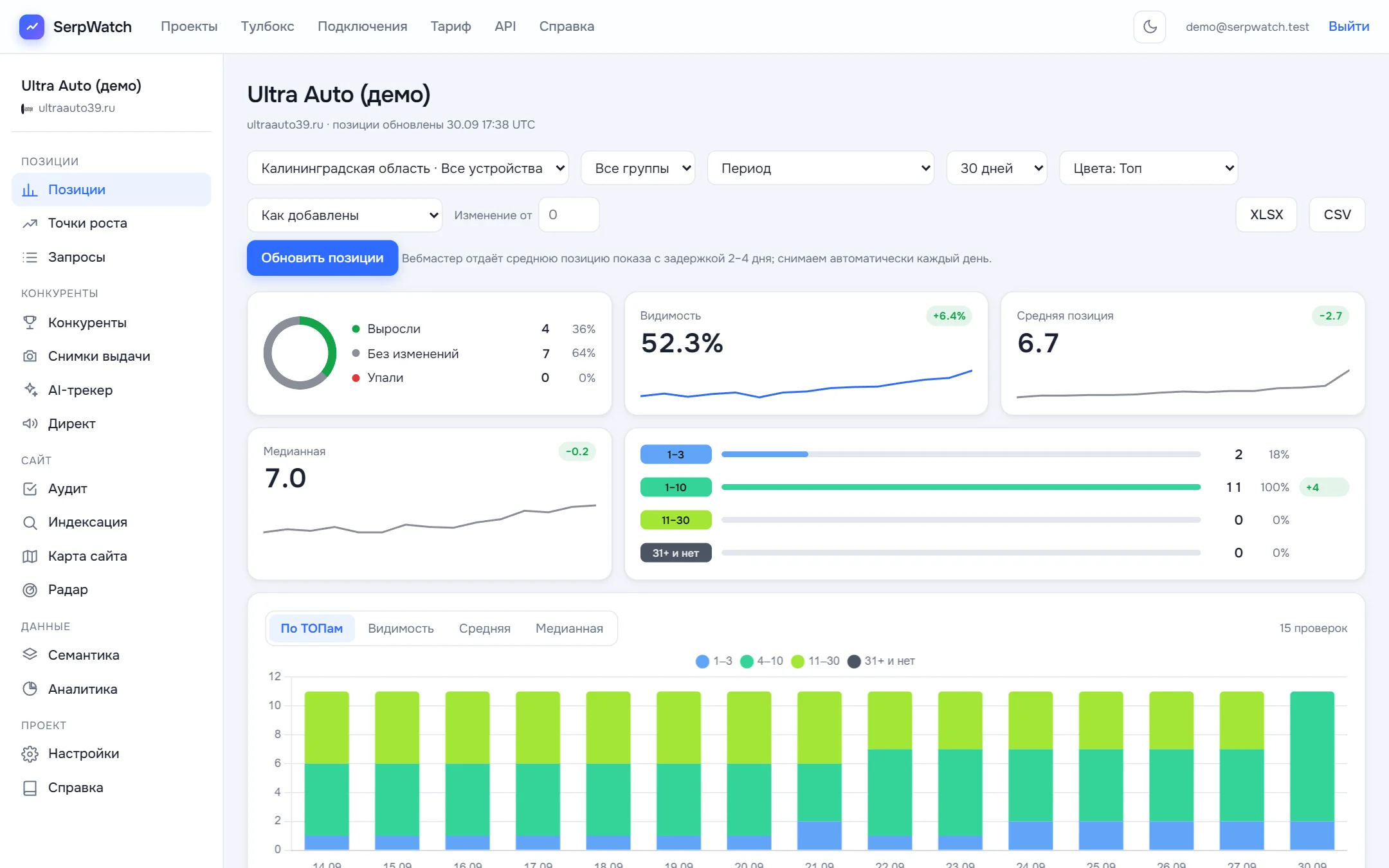Viewport: 1389px width, 868px height.
Task: Focus the Изменение от input field
Action: point(568,215)
